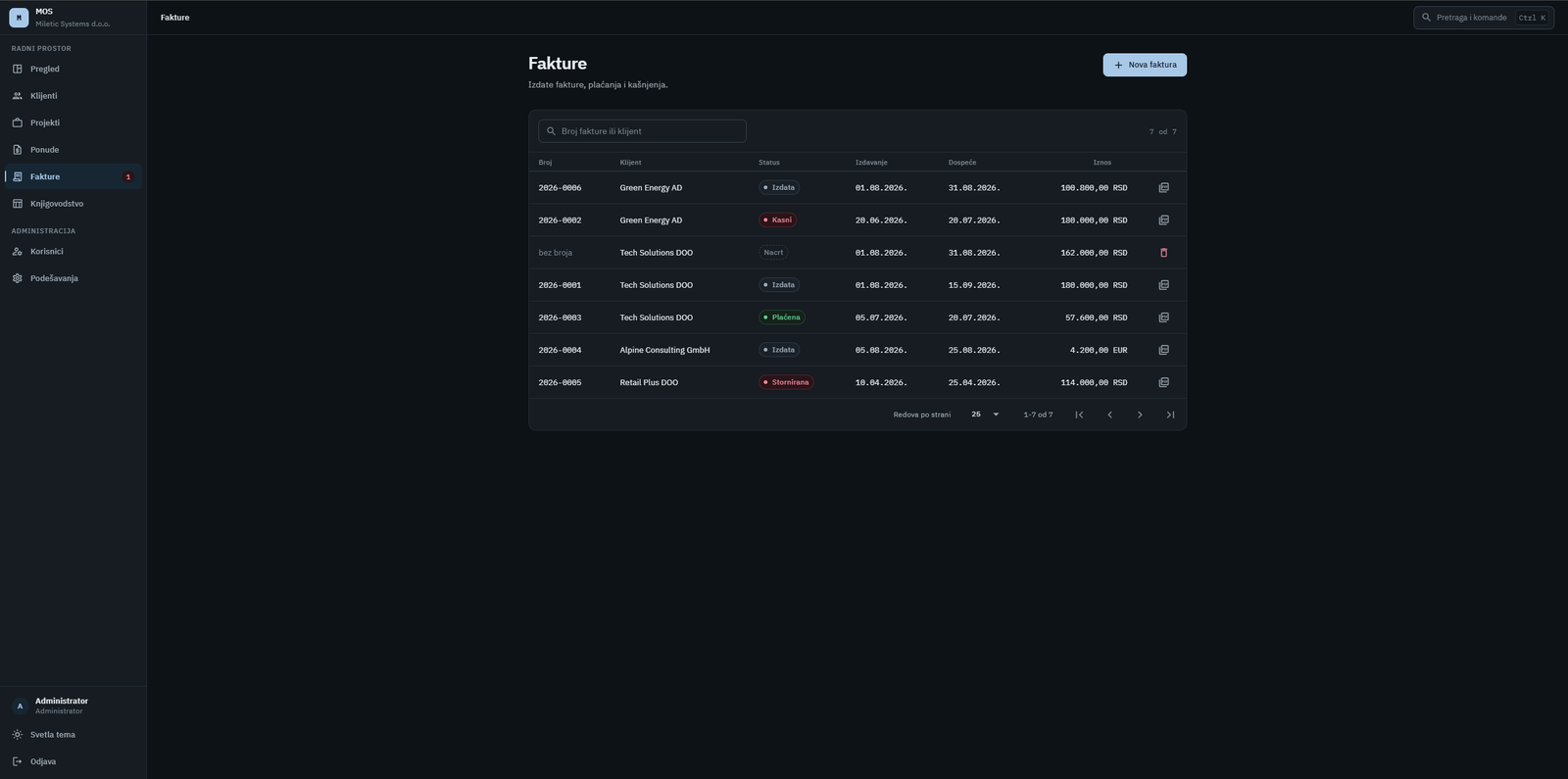Open Podešavanja from the administration menu
1568x779 pixels.
[x=73, y=278]
